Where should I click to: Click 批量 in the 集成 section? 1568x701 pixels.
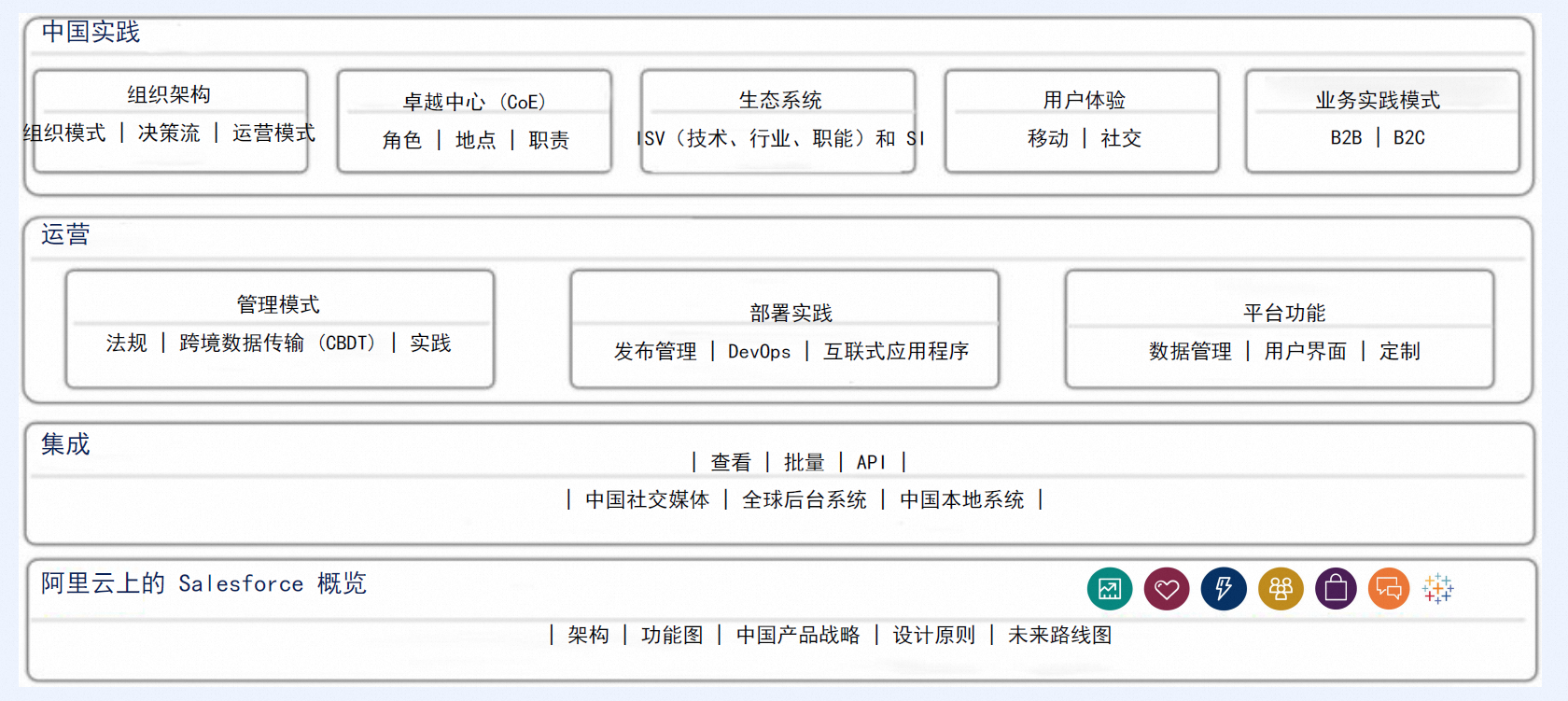805,462
